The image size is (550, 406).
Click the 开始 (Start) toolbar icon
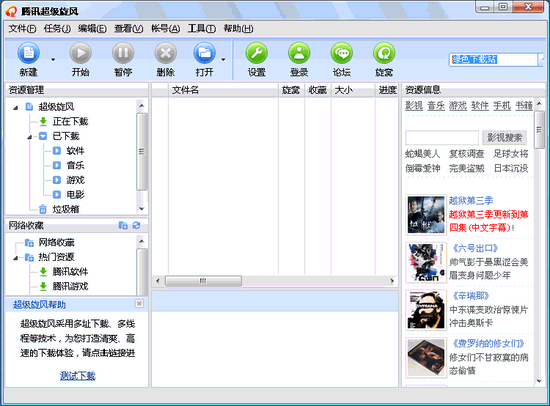[81, 53]
